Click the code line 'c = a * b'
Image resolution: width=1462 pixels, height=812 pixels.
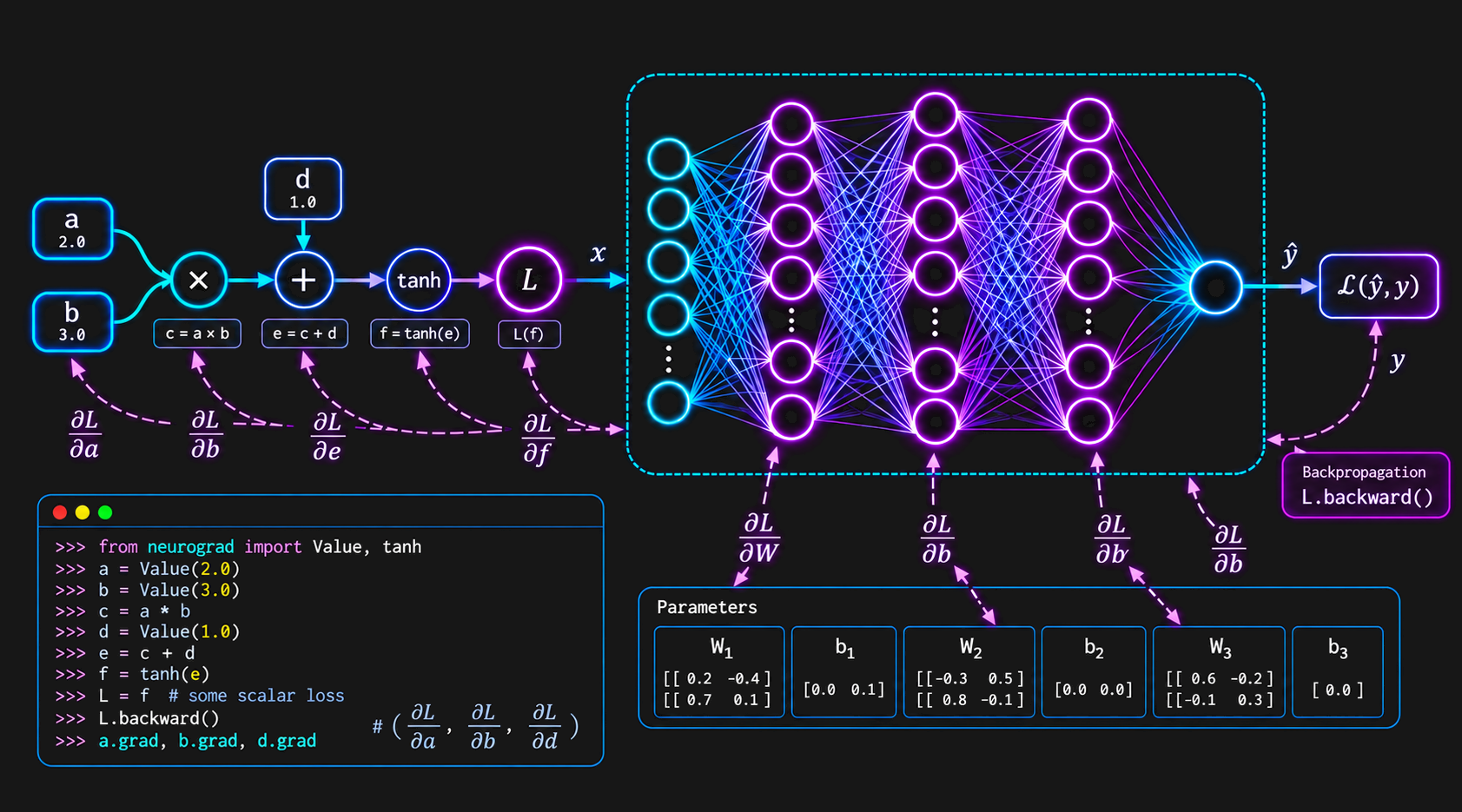pos(144,611)
